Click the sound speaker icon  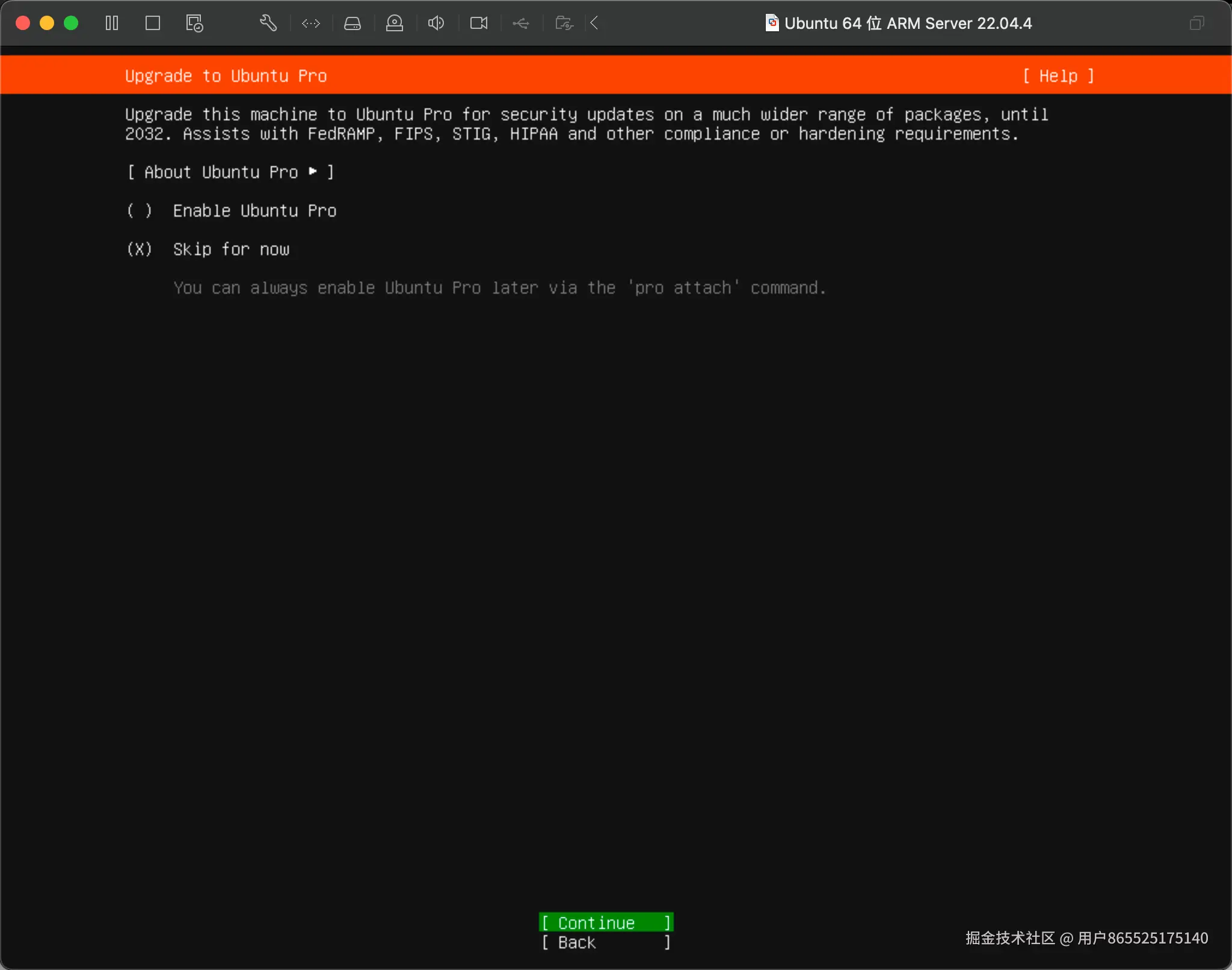pos(436,23)
